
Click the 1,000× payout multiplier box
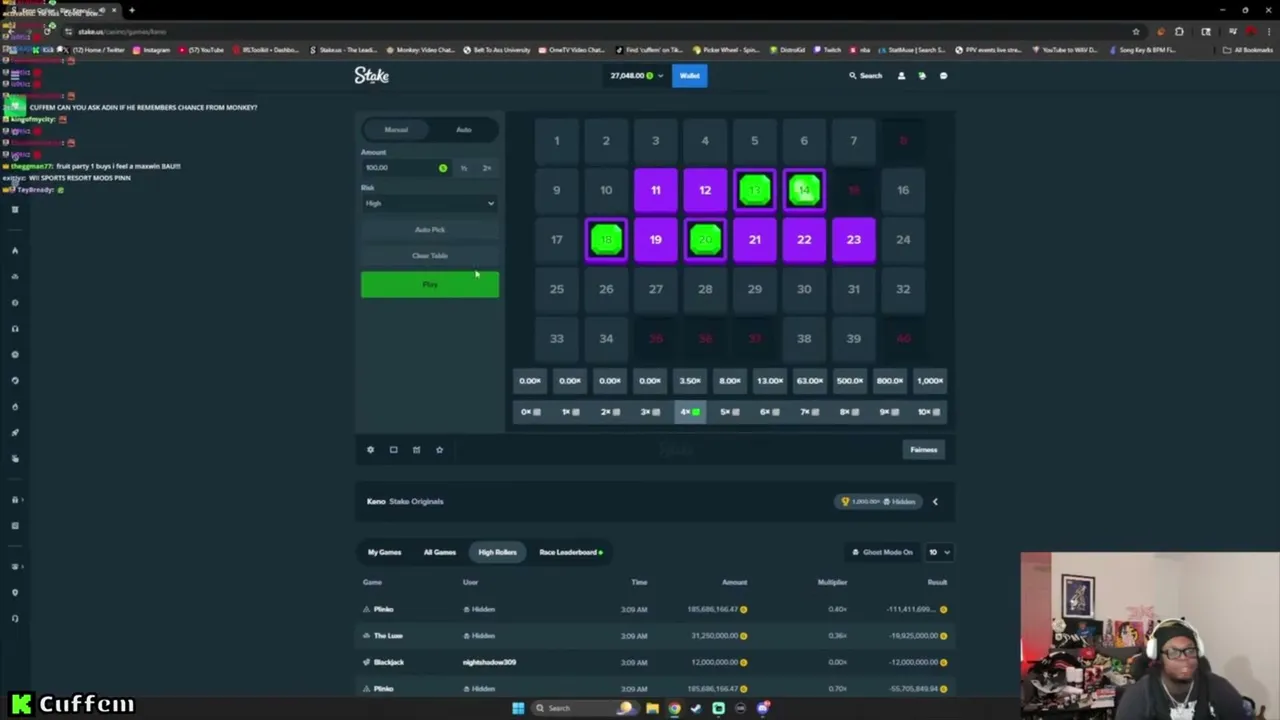click(x=930, y=381)
